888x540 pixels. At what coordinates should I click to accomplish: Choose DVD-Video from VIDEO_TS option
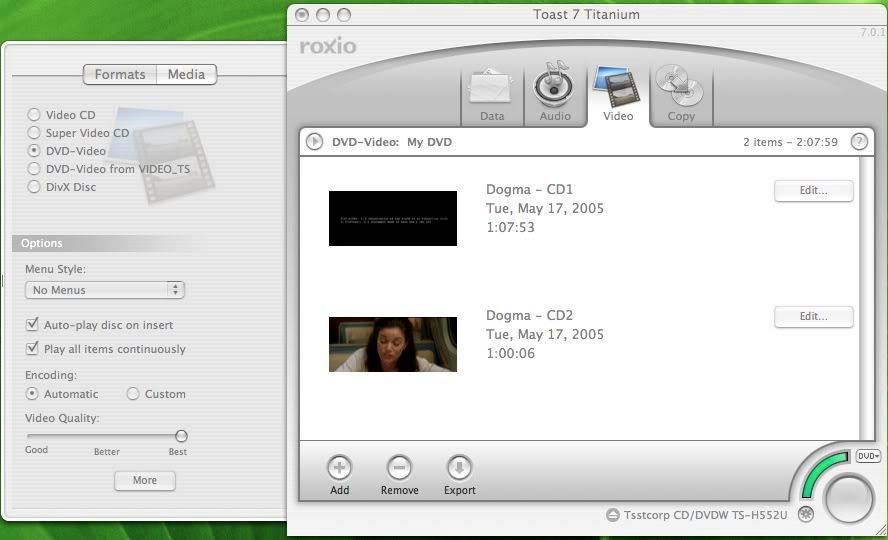[x=34, y=169]
